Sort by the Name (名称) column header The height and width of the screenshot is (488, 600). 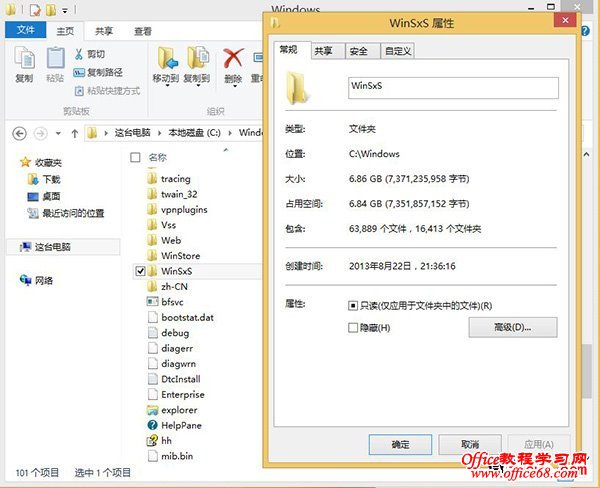point(158,157)
